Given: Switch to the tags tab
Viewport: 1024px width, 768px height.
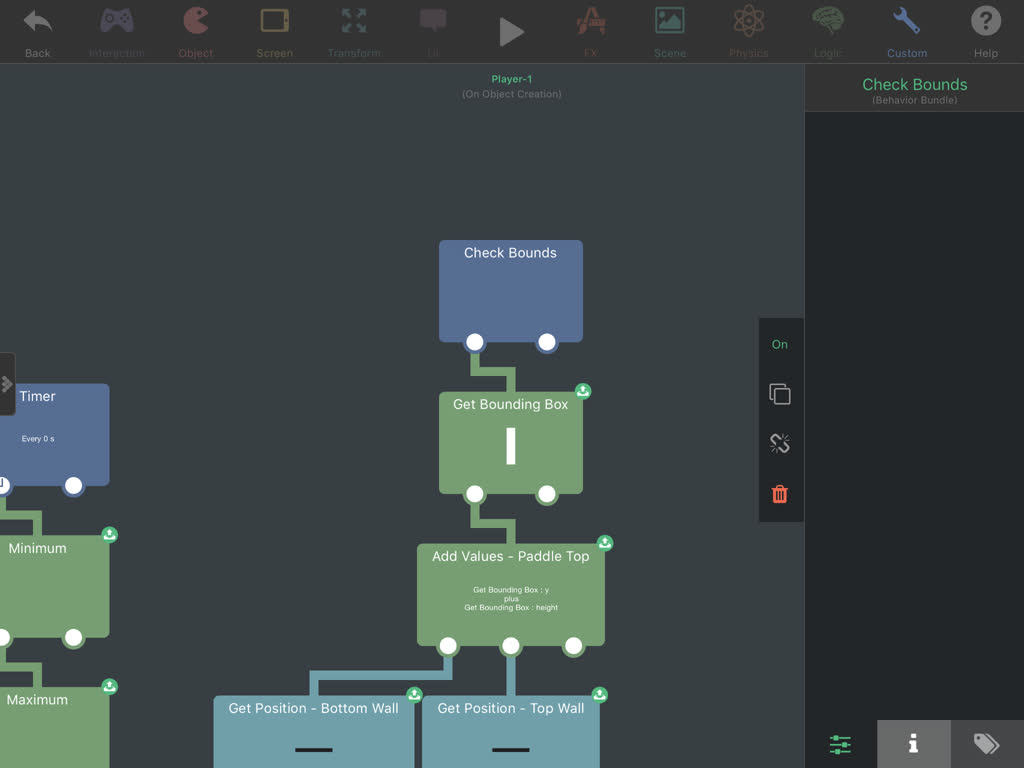Looking at the screenshot, I should (x=986, y=744).
